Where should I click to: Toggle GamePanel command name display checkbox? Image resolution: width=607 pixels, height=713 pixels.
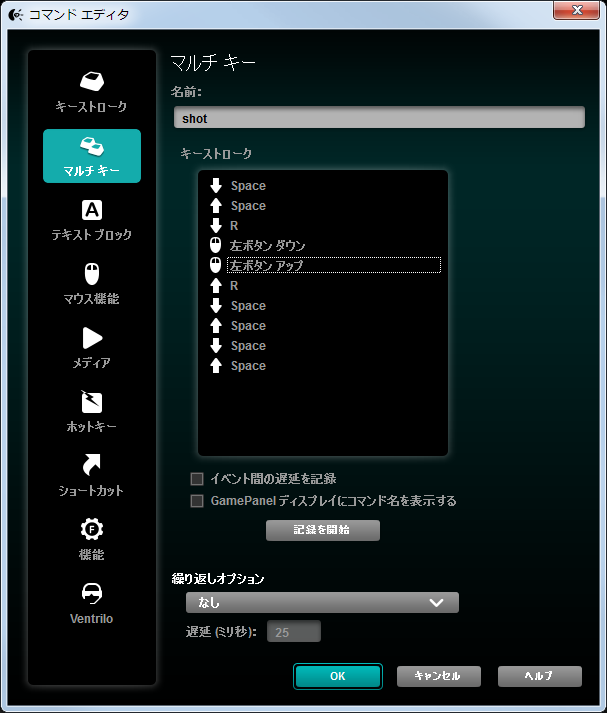197,501
